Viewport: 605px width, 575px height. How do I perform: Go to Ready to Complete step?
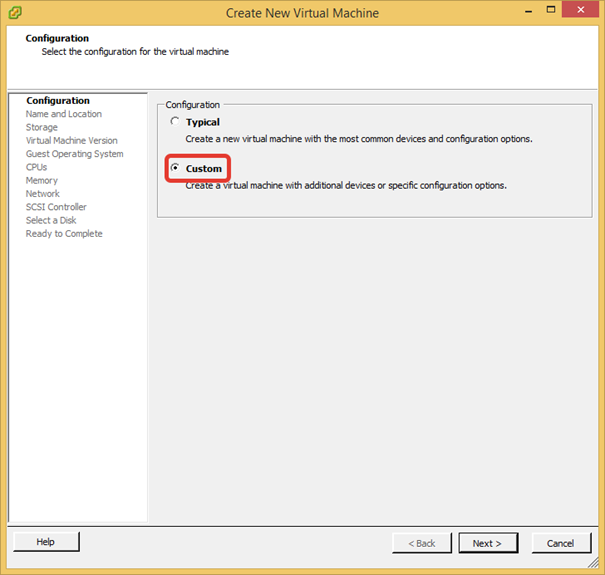pos(64,233)
